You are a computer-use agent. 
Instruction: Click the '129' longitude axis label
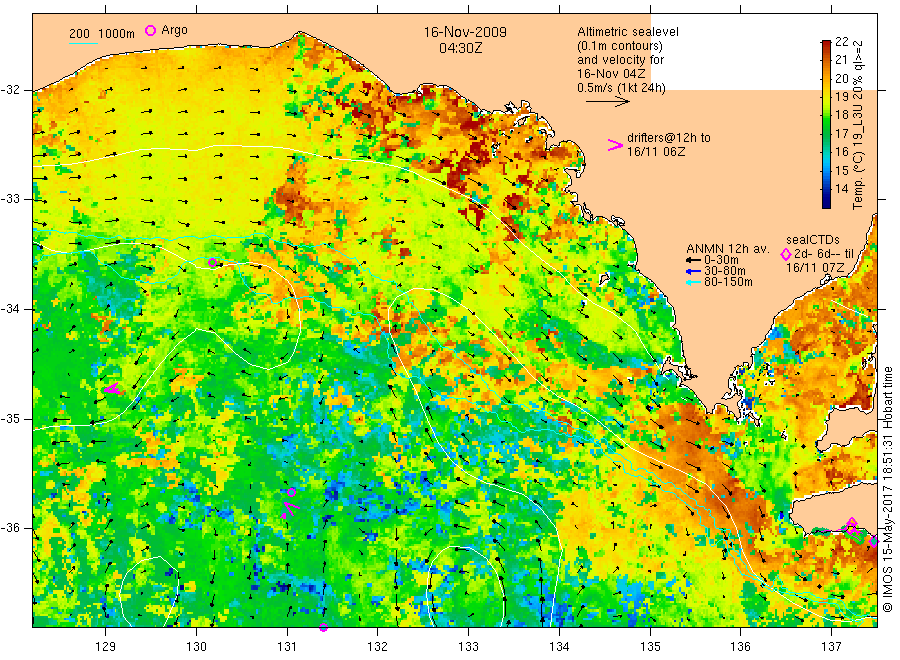(106, 647)
